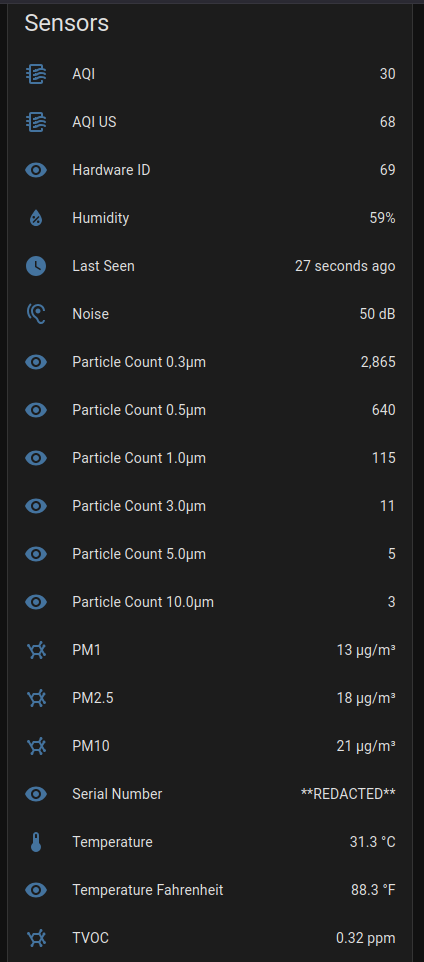Image resolution: width=424 pixels, height=962 pixels.
Task: Open the PM1 sensor label
Action: [x=87, y=650]
